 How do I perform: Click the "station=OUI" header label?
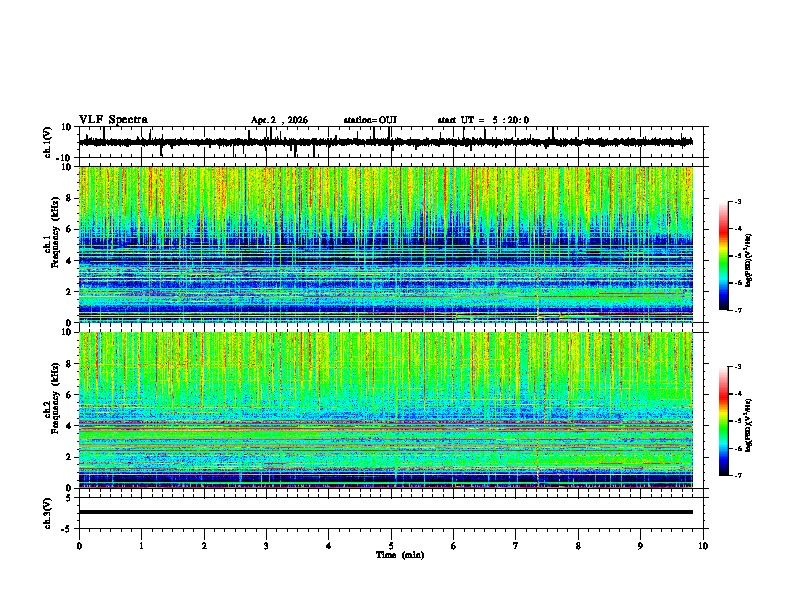pos(370,120)
